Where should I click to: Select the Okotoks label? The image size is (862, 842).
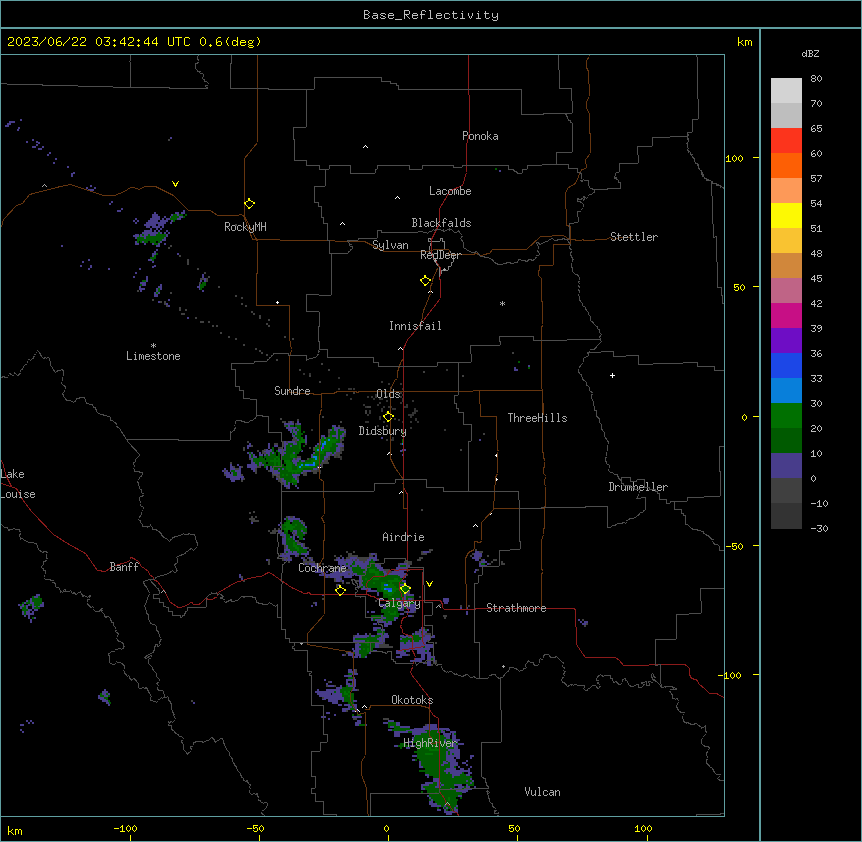click(412, 700)
